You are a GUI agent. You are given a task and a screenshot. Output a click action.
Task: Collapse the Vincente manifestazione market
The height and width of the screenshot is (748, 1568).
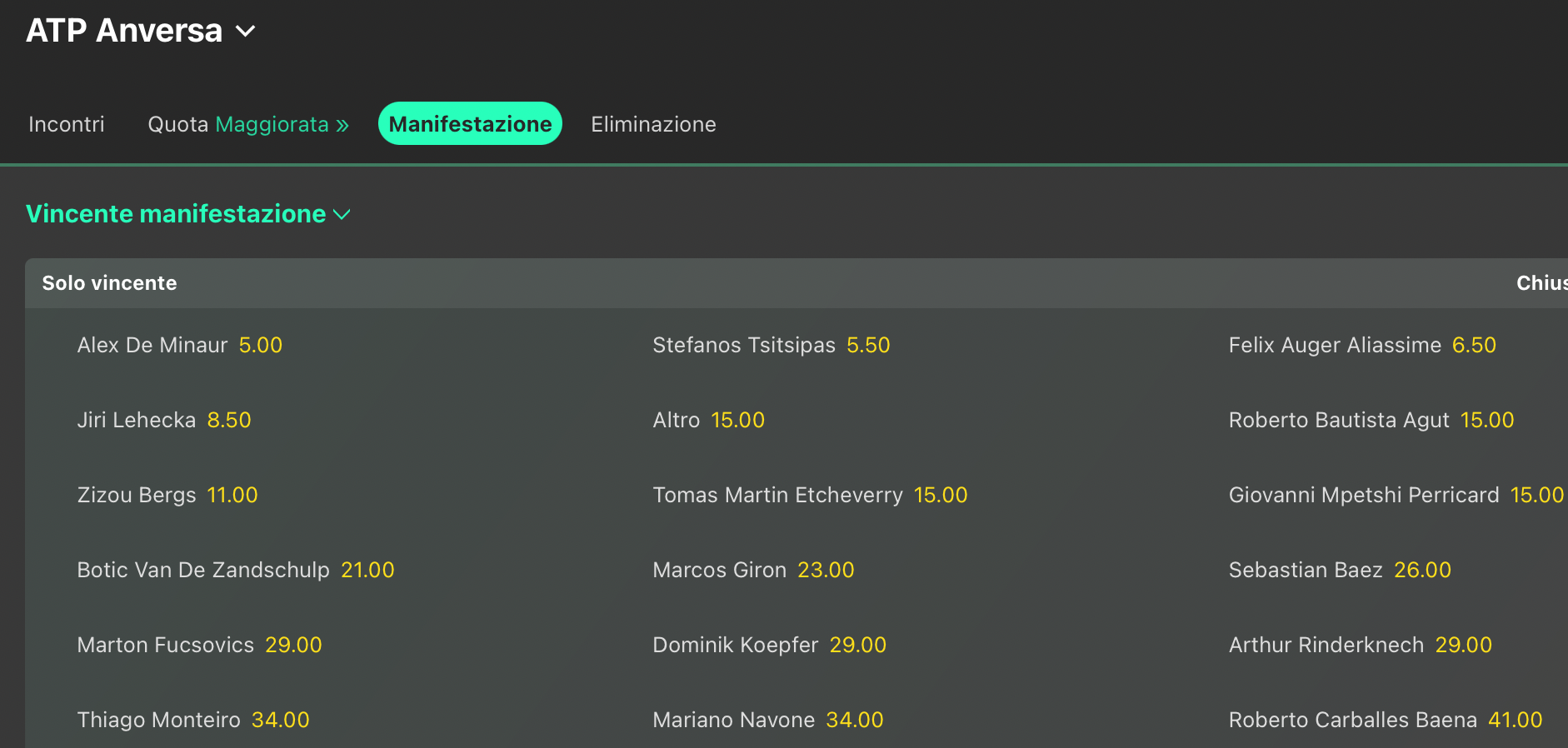pos(341,215)
